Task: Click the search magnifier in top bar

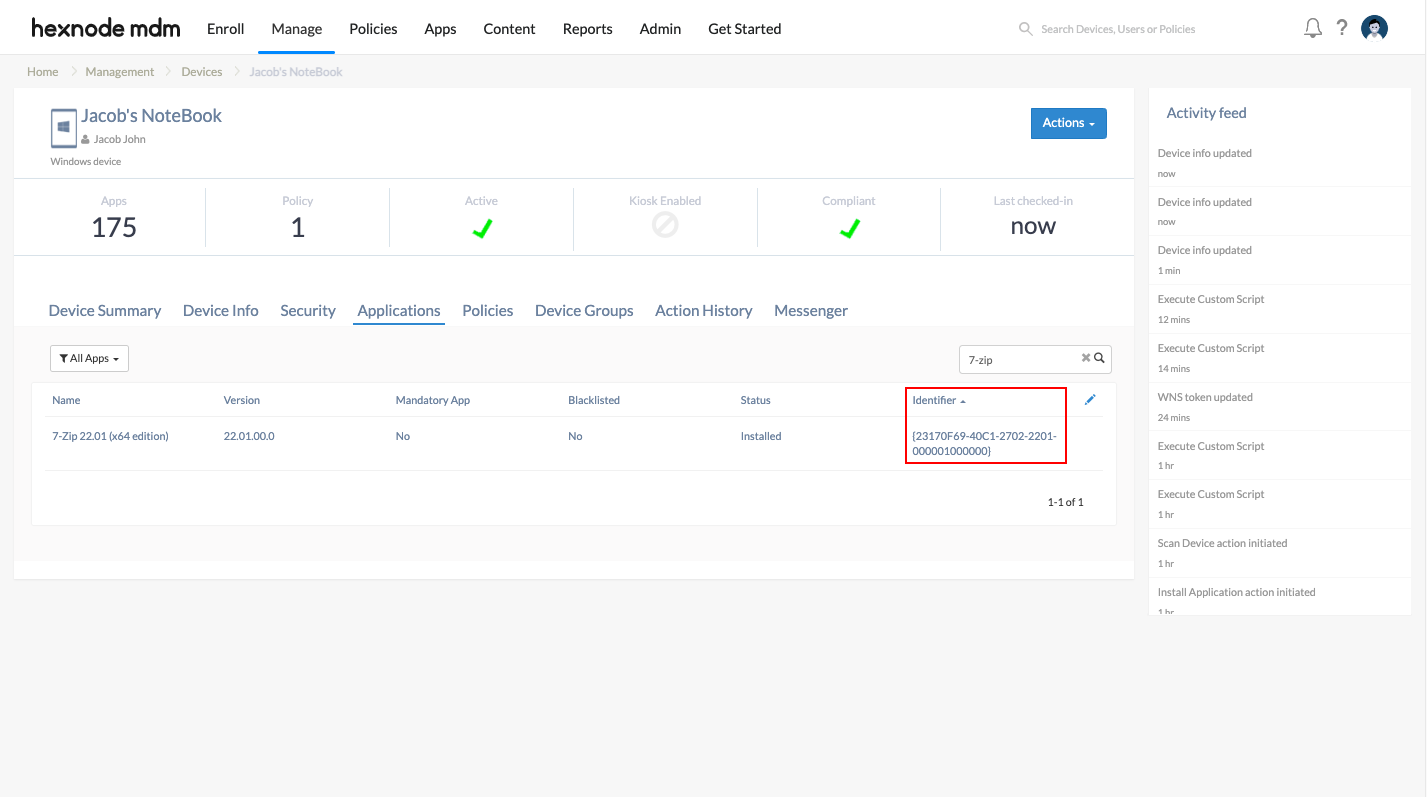Action: [1025, 29]
